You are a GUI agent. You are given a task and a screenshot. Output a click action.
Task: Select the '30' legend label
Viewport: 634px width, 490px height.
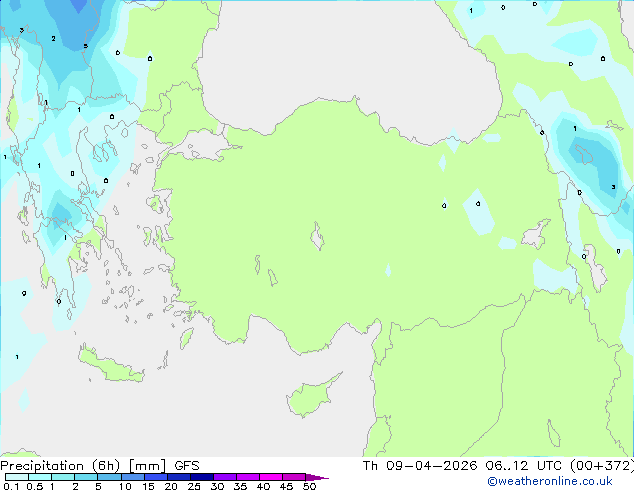(x=217, y=486)
